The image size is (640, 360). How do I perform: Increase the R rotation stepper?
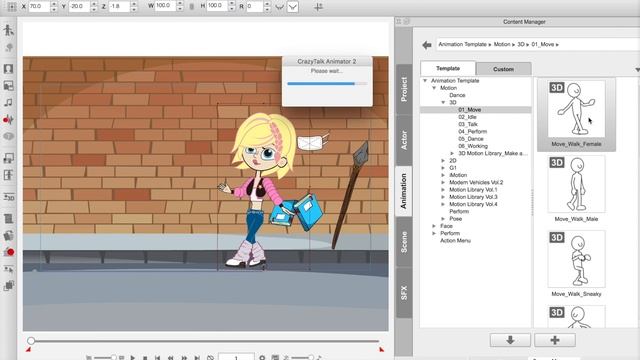tap(267, 4)
